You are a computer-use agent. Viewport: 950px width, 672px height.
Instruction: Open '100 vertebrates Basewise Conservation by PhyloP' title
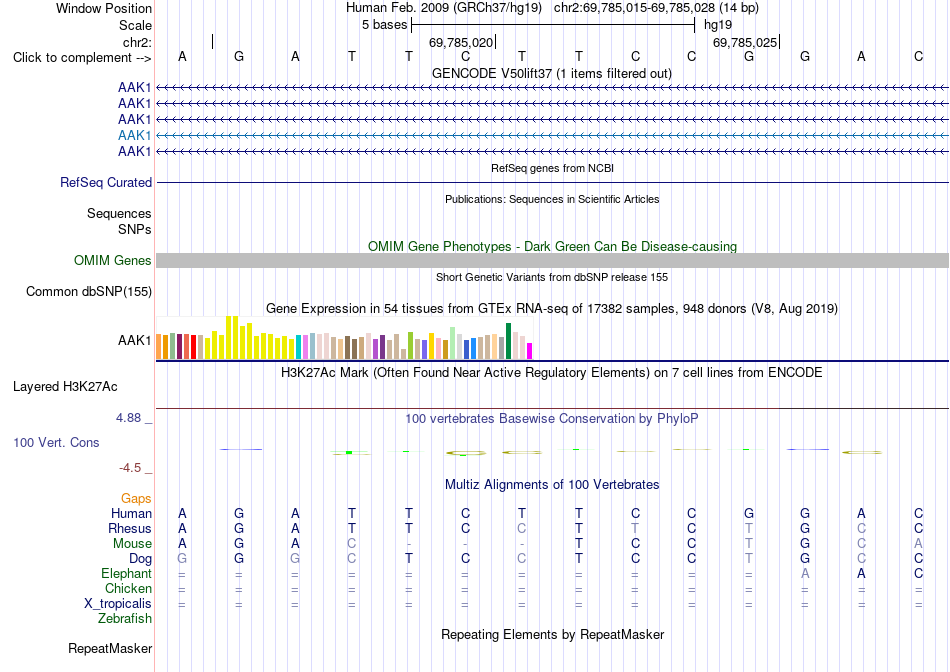tap(552, 419)
